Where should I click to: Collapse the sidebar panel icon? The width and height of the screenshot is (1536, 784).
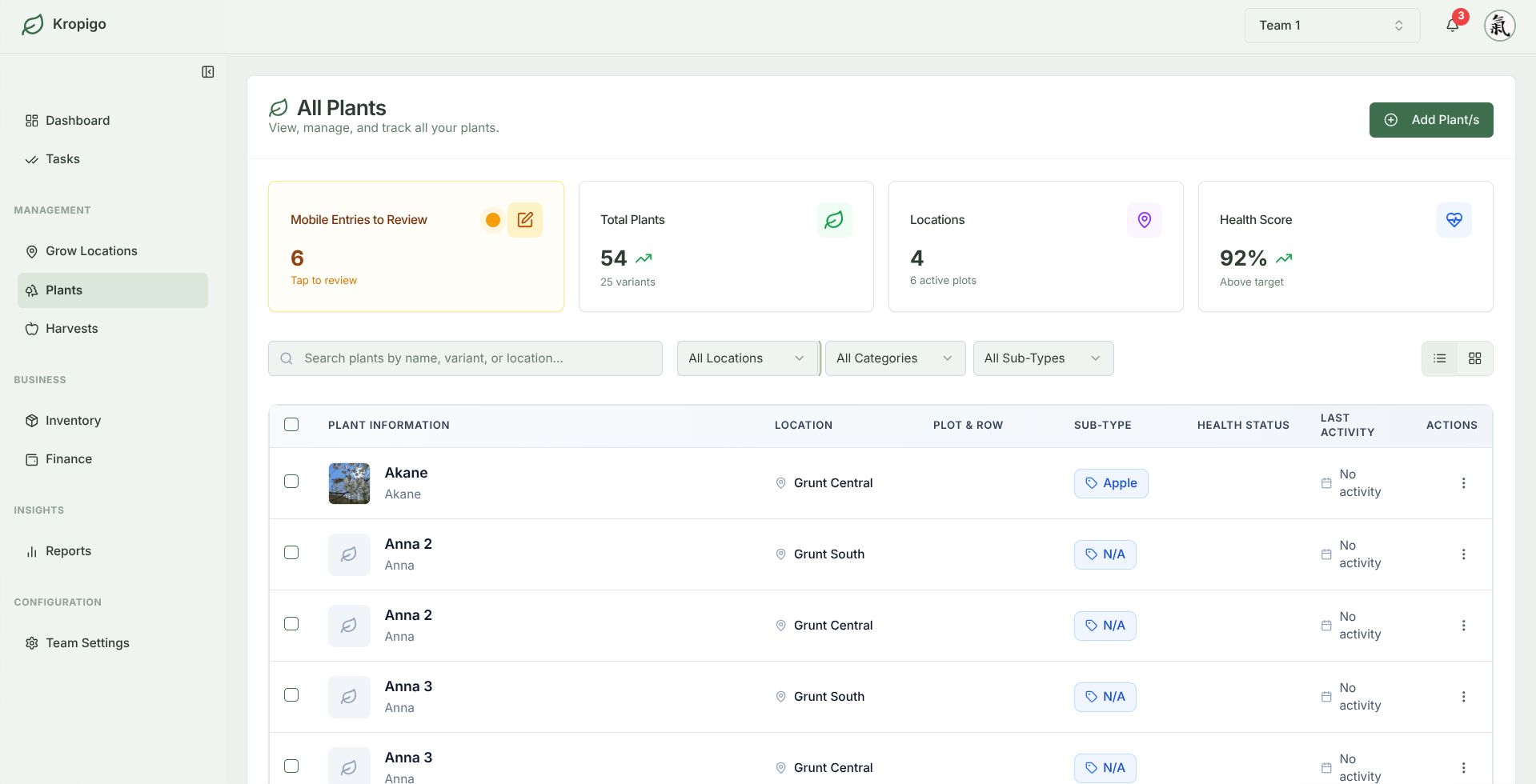point(208,72)
